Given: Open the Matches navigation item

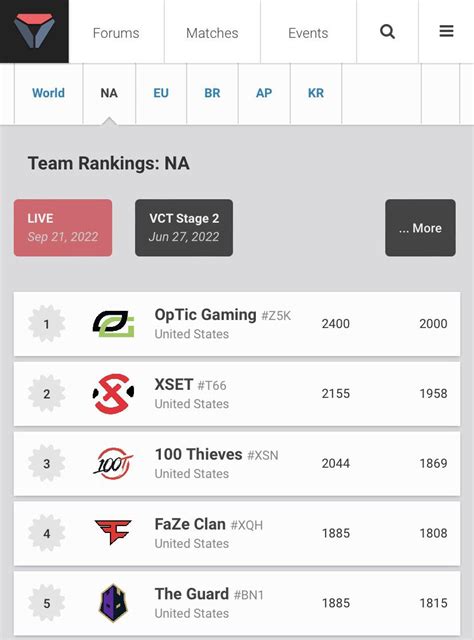Looking at the screenshot, I should tap(212, 33).
